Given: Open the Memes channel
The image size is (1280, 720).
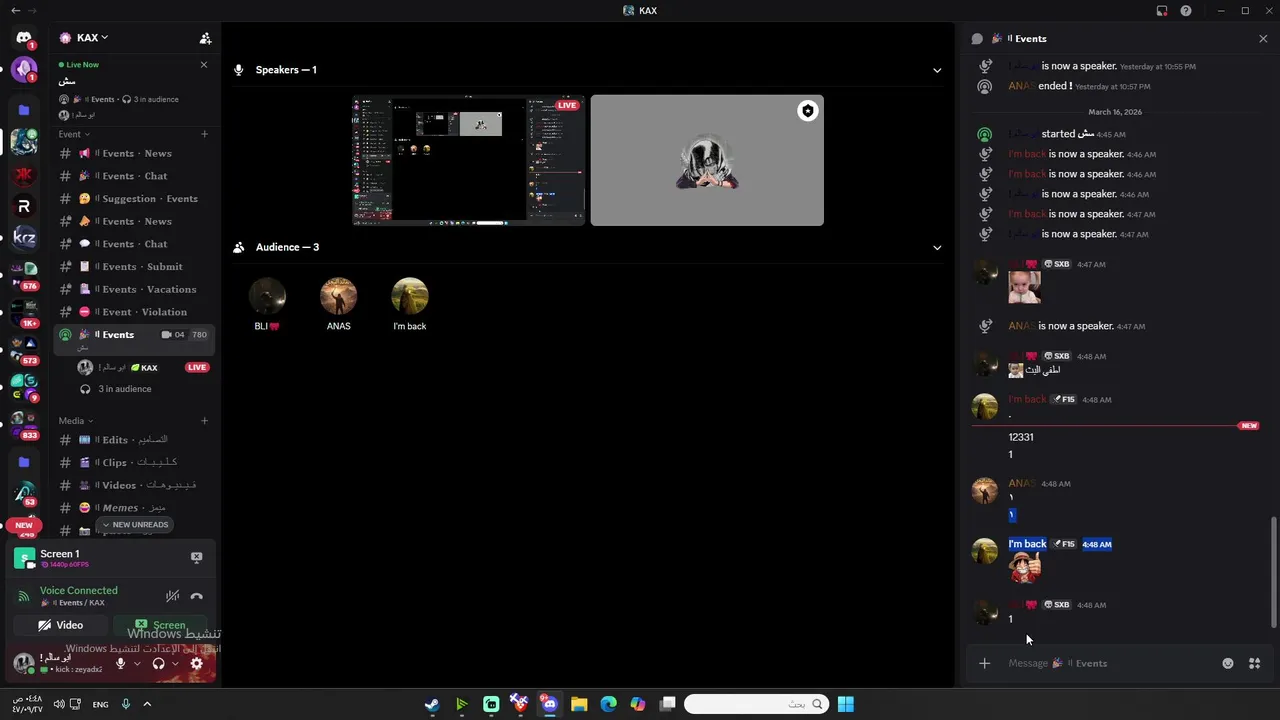Looking at the screenshot, I should click(134, 508).
